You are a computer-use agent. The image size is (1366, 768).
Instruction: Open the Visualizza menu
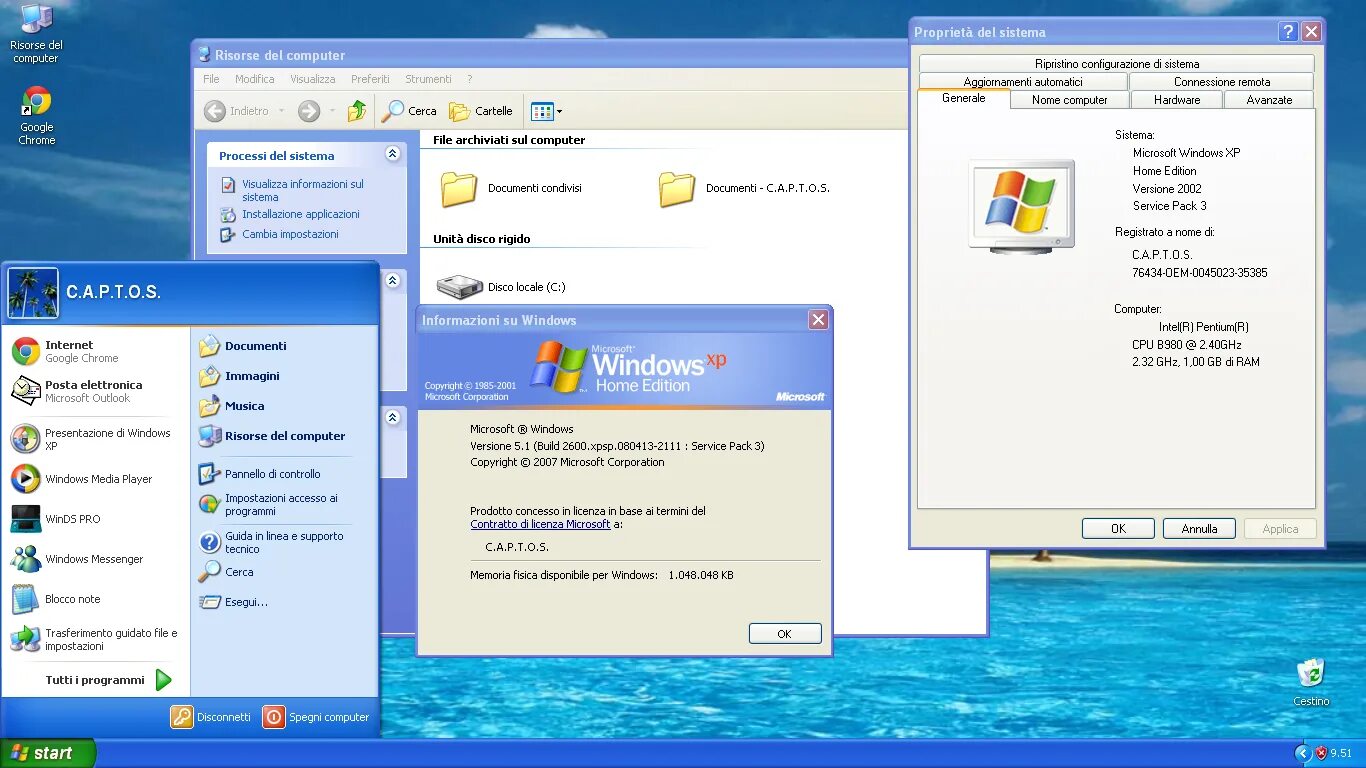(x=313, y=79)
